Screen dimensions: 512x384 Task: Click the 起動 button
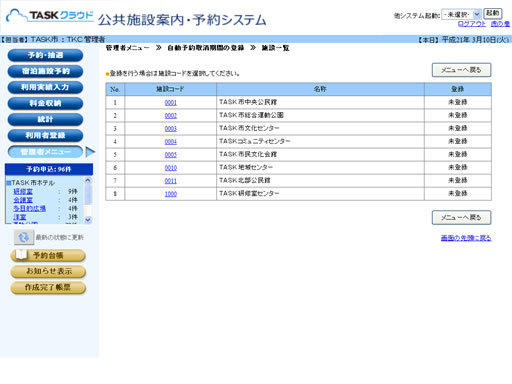point(493,13)
